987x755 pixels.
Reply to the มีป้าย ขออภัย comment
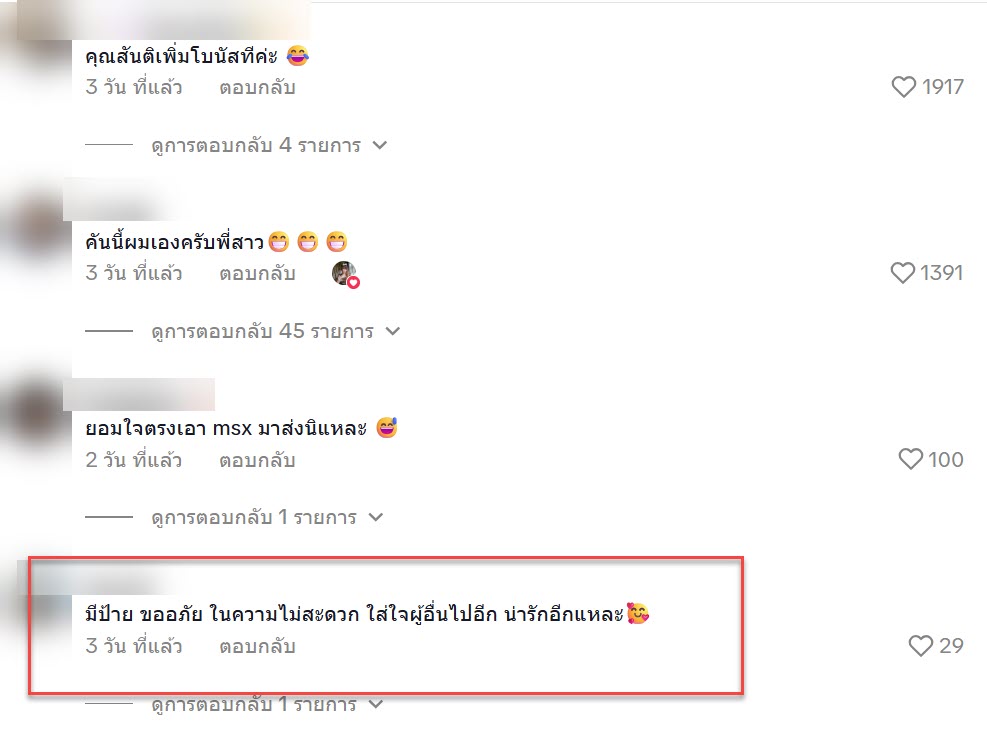(257, 647)
